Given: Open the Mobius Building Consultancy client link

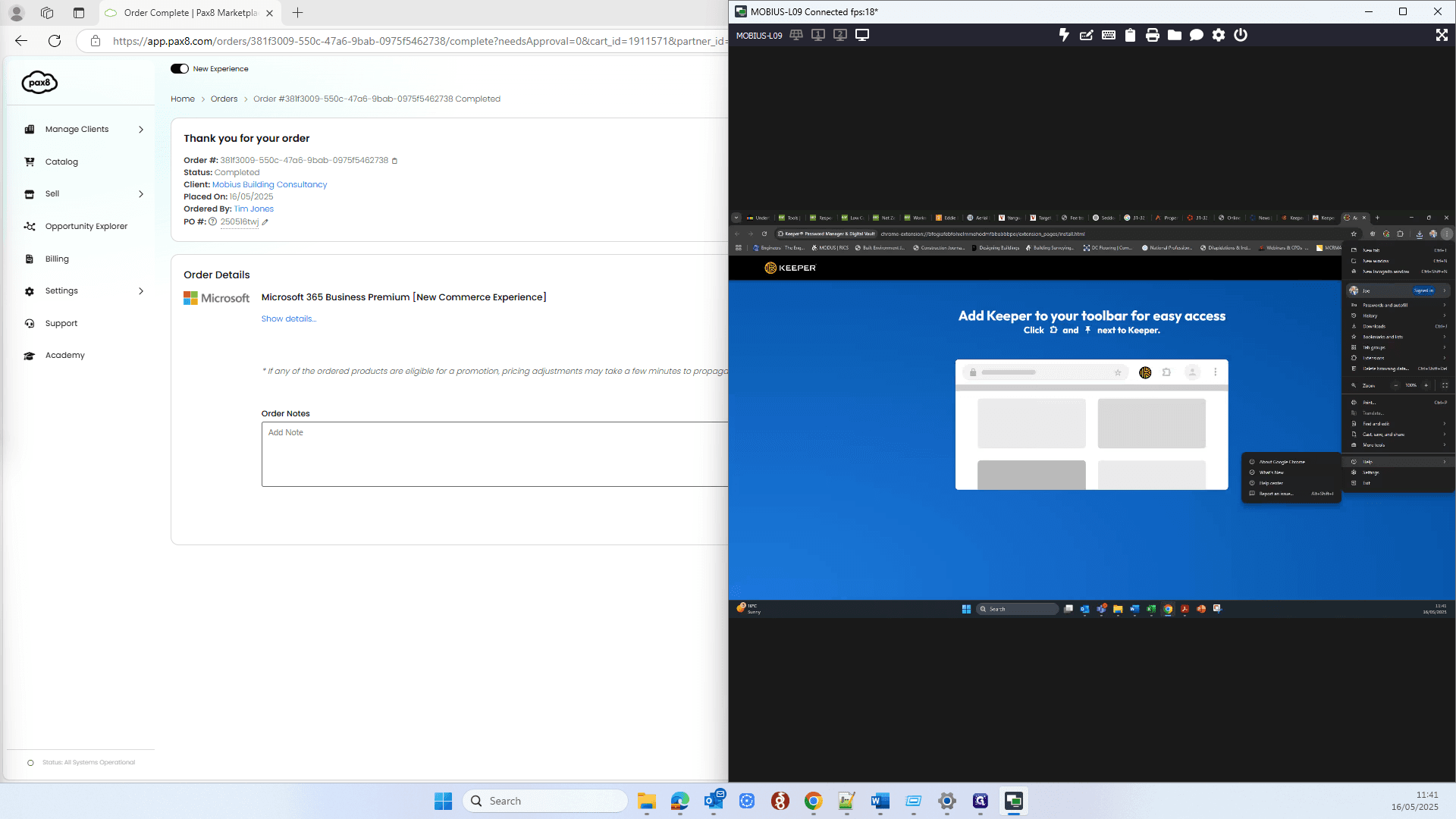Looking at the screenshot, I should (269, 184).
